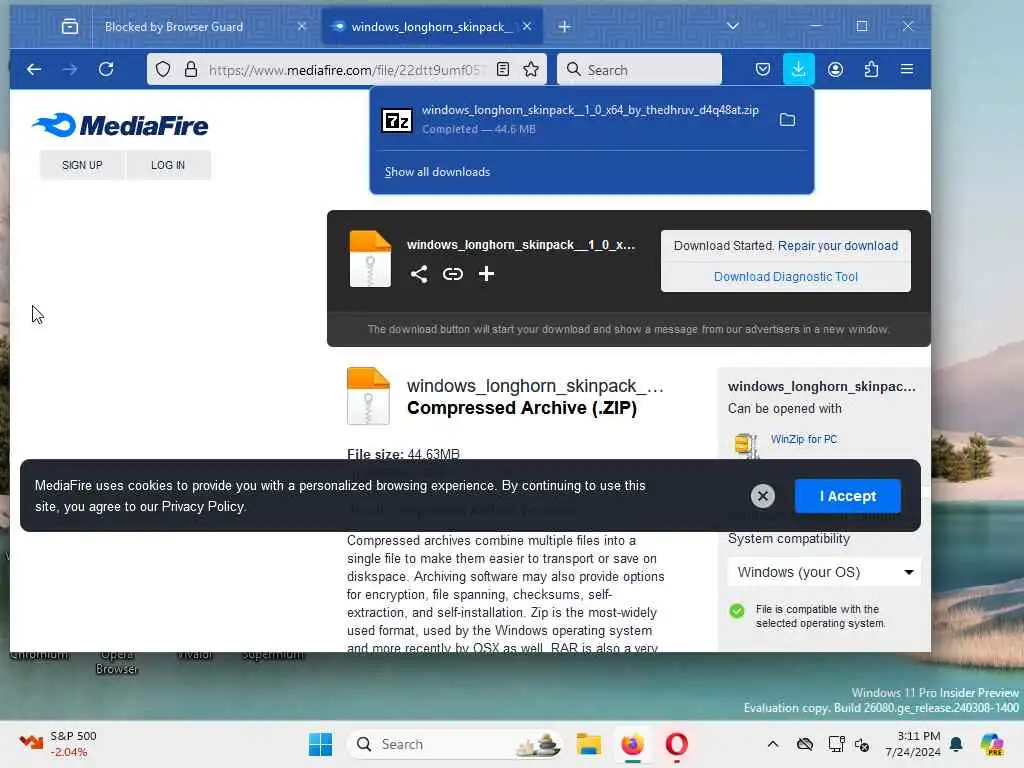Expand the list all tabs chevron
The width and height of the screenshot is (1024, 768).
733,26
